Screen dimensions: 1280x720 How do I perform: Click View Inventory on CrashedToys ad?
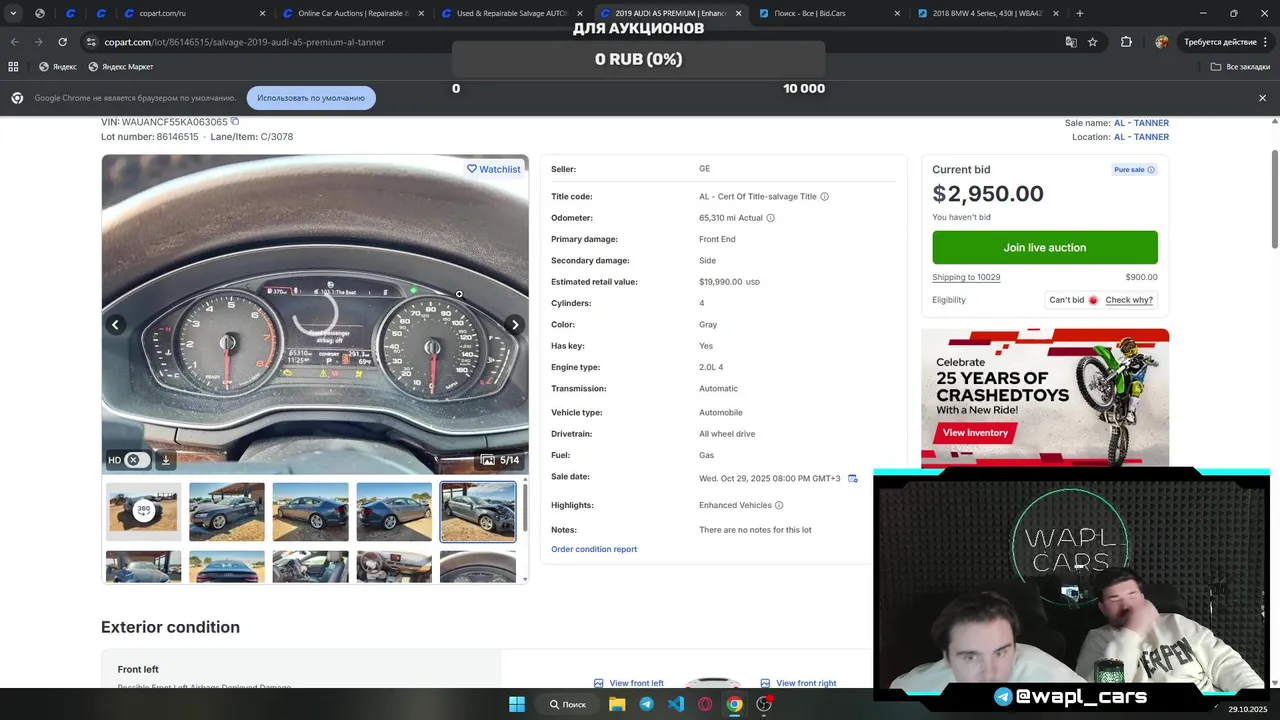[975, 433]
